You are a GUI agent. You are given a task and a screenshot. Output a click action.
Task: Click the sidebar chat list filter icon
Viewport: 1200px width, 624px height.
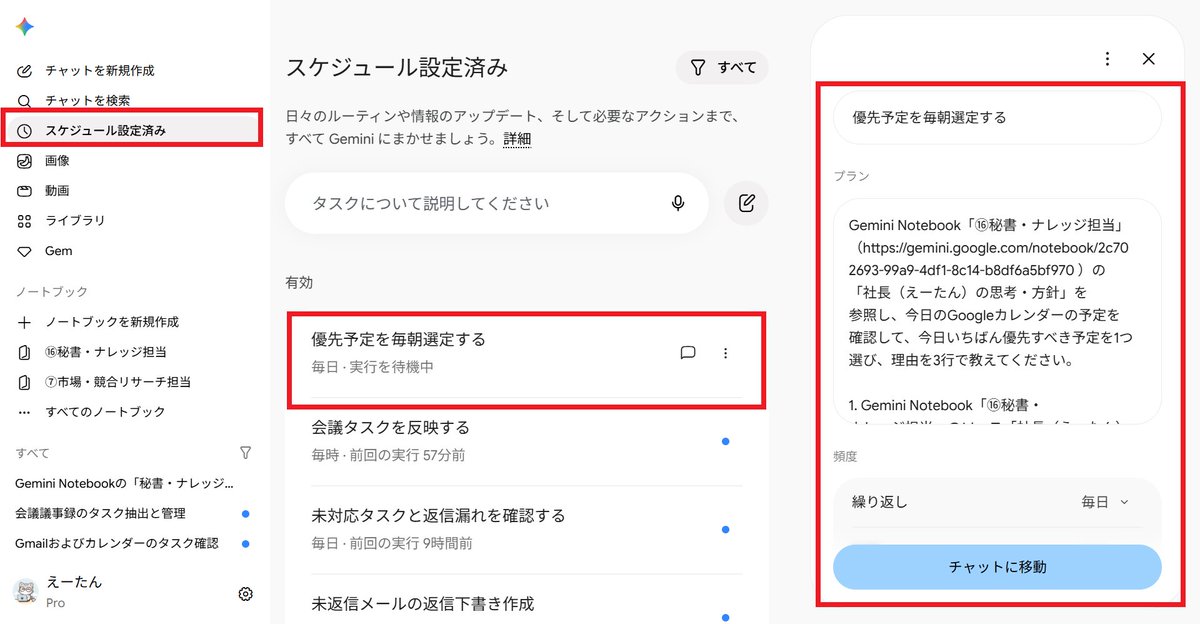[246, 453]
